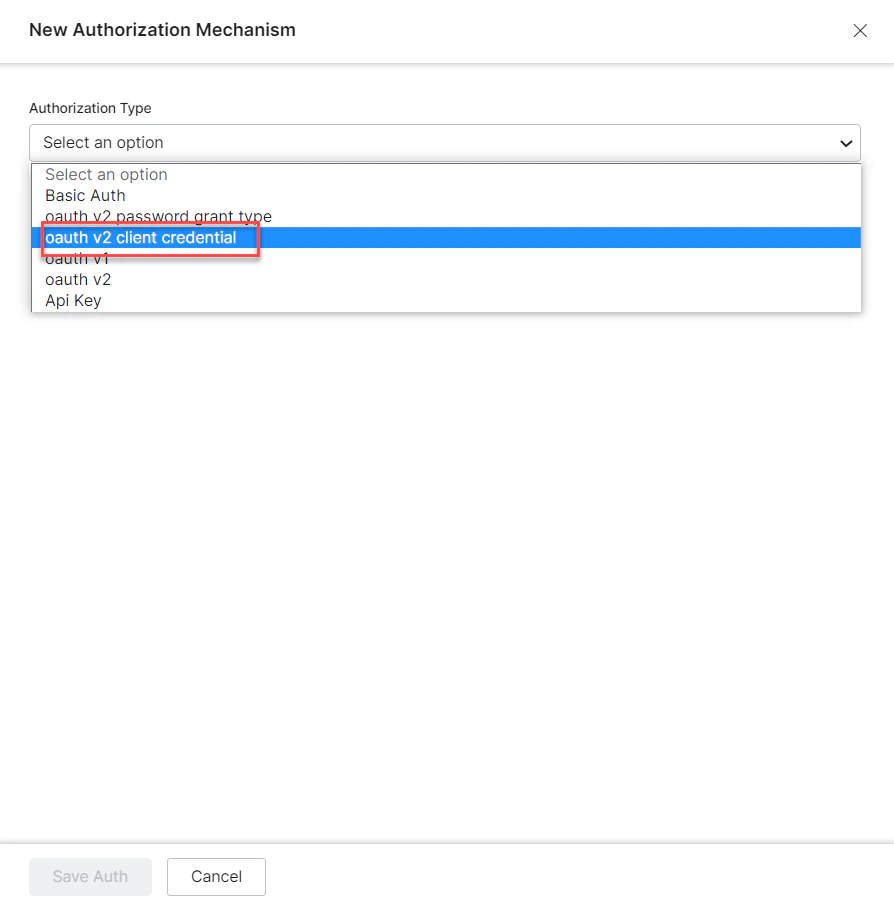Click the New Authorization Mechanism title
Screen dimensions: 894x901
click(161, 30)
